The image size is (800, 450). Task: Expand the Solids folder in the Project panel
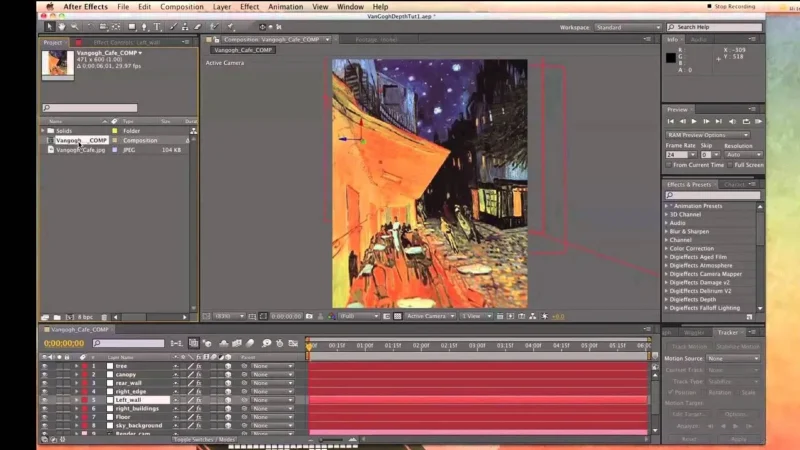[x=43, y=131]
